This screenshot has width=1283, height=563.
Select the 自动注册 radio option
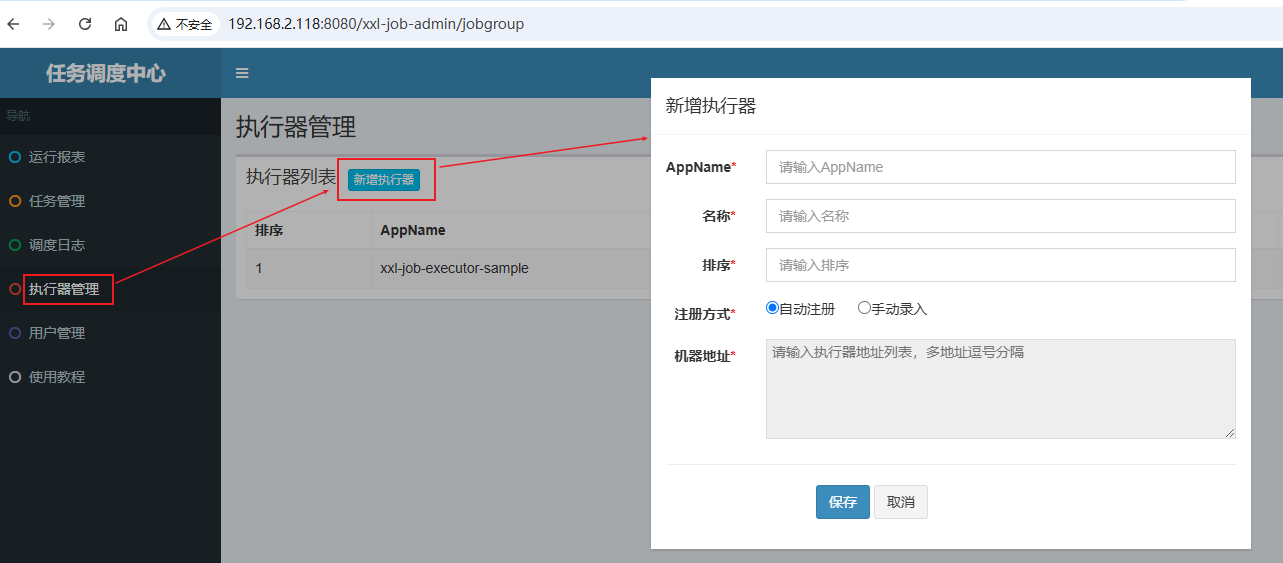tap(772, 308)
